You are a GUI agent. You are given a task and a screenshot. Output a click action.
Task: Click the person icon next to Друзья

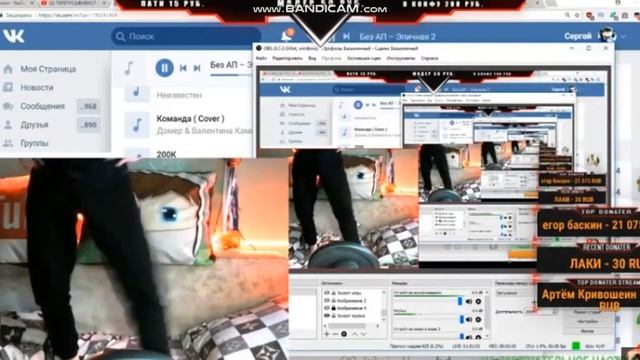coord(8,124)
